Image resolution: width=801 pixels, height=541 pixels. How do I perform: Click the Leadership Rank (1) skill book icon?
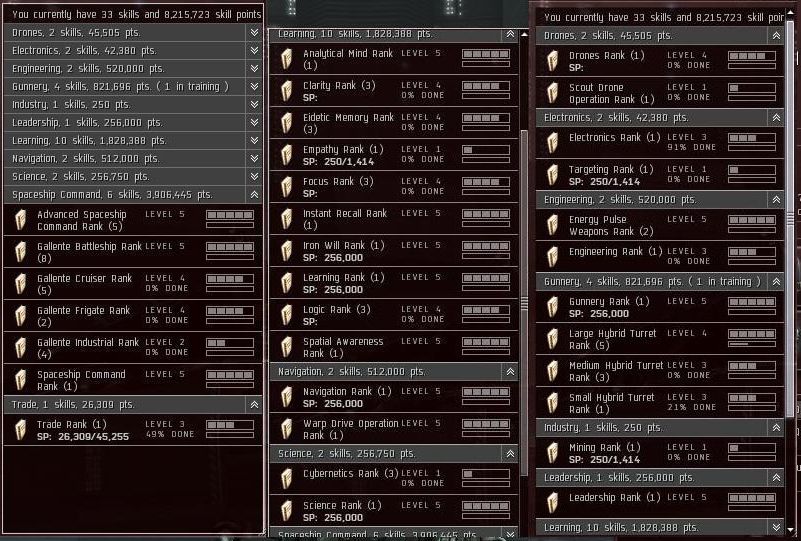(x=553, y=503)
